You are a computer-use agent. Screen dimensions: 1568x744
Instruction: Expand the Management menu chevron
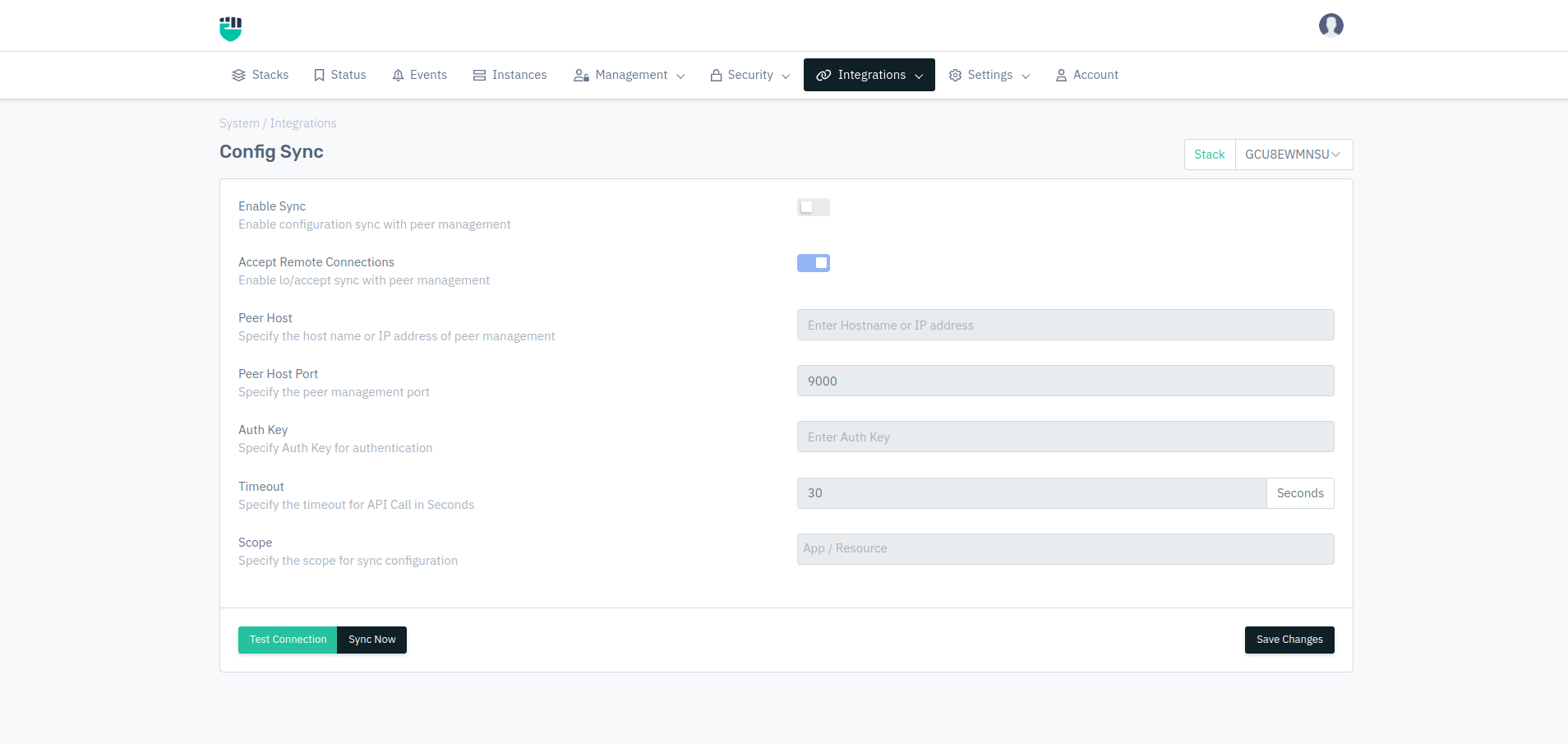click(680, 76)
